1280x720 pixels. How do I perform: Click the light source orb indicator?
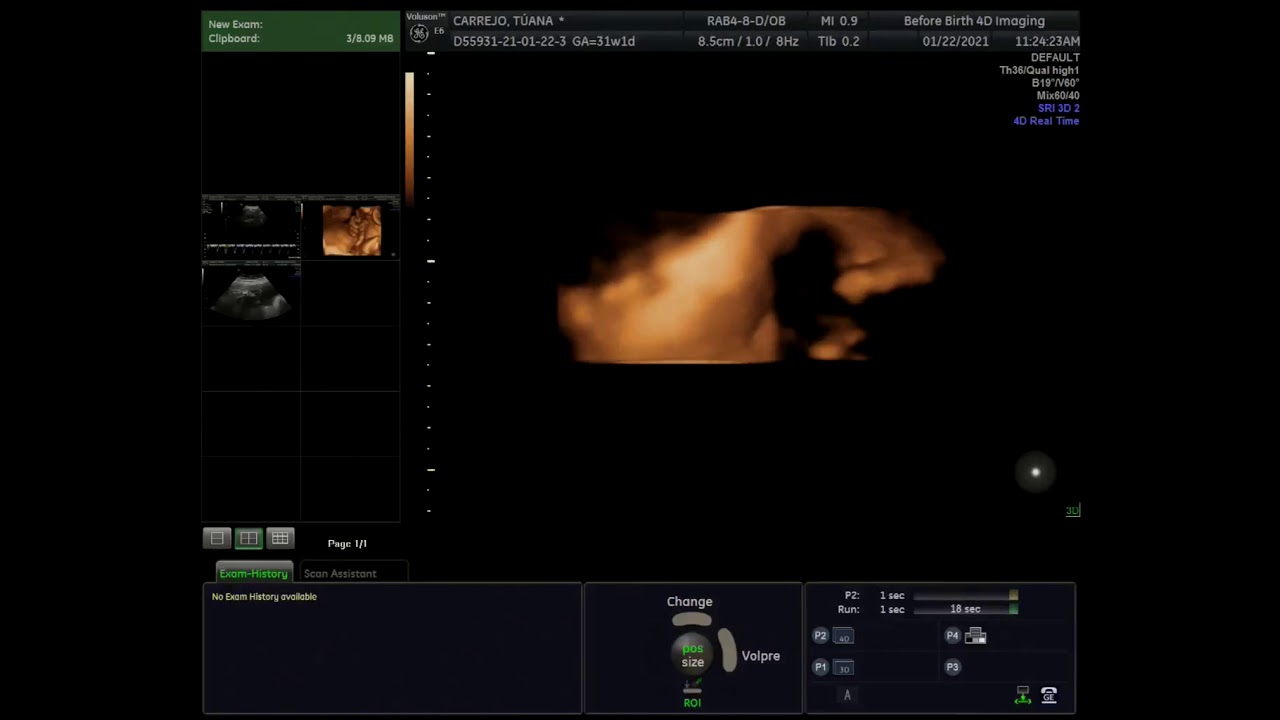(1036, 472)
